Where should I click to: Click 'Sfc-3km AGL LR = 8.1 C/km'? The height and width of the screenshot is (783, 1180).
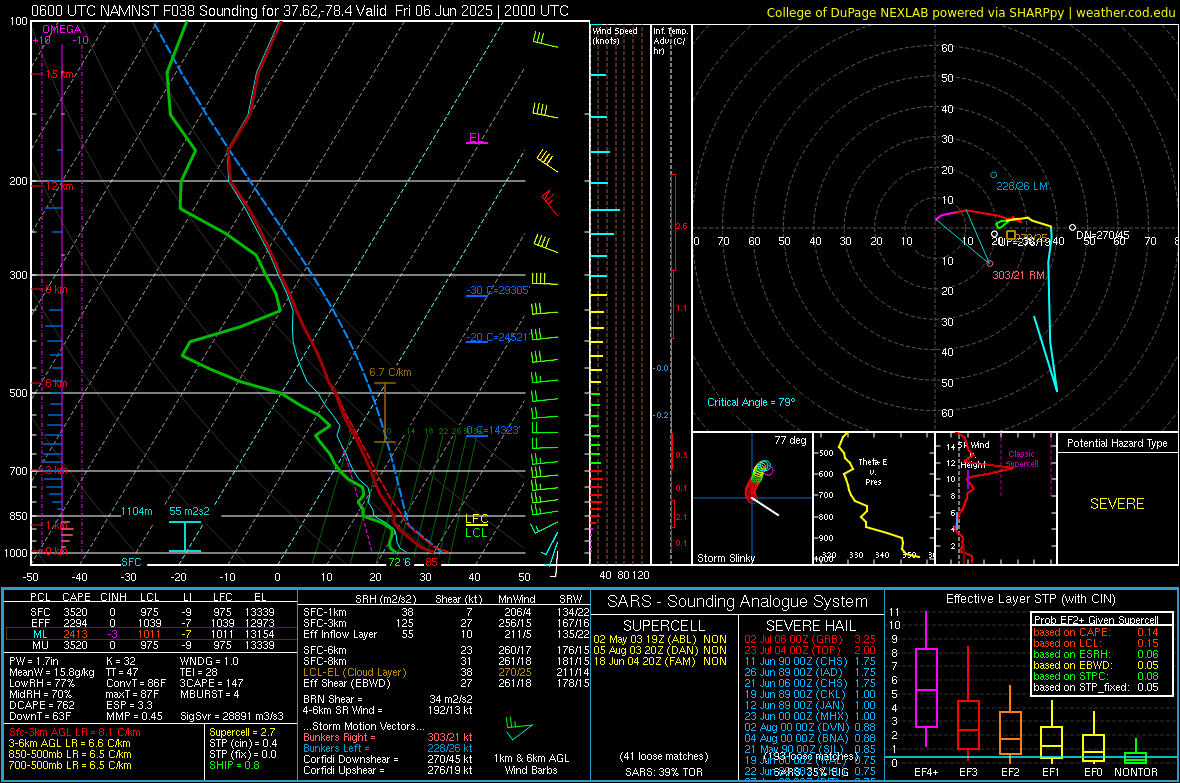(x=75, y=732)
